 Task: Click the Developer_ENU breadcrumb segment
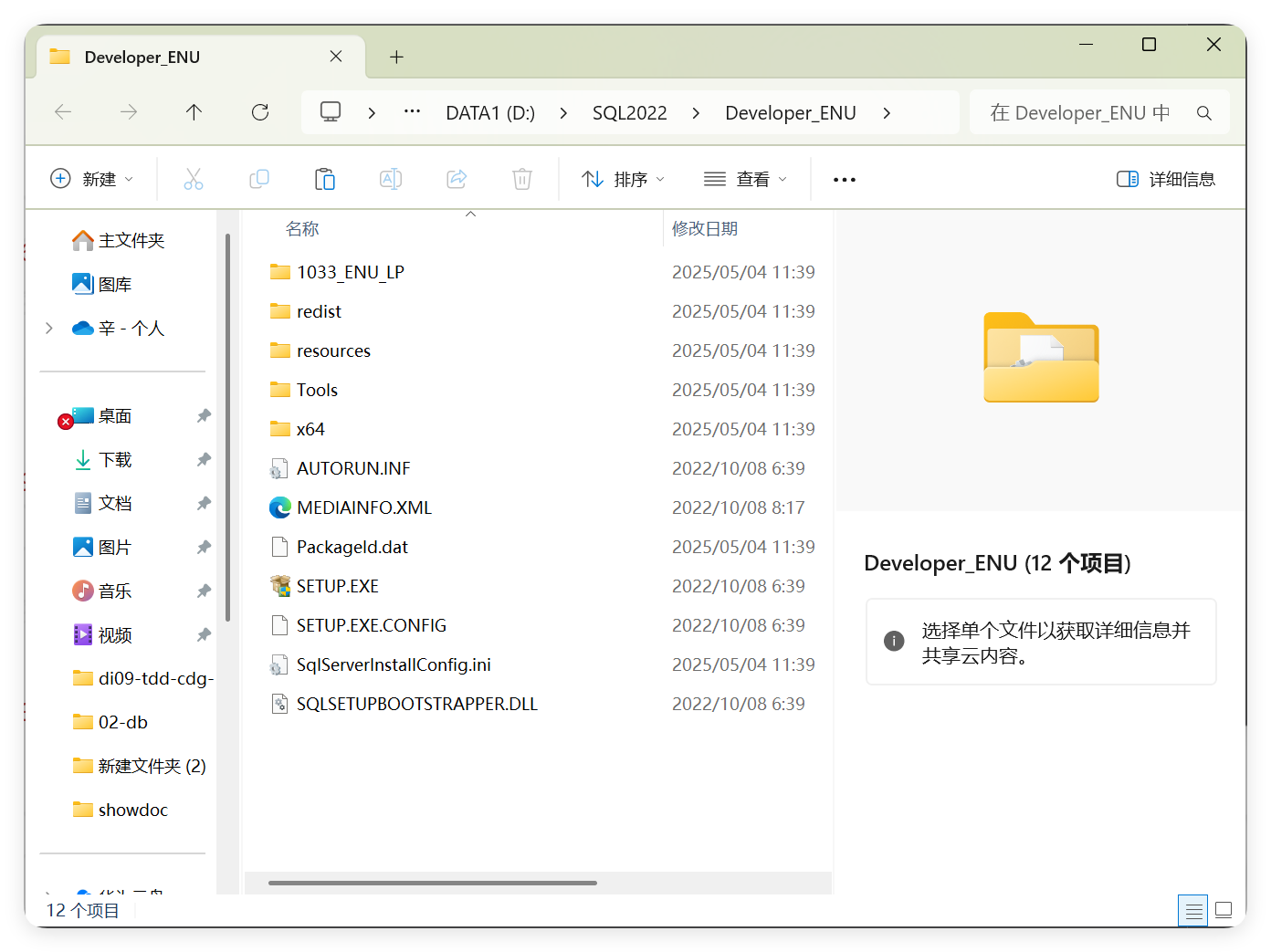791,112
